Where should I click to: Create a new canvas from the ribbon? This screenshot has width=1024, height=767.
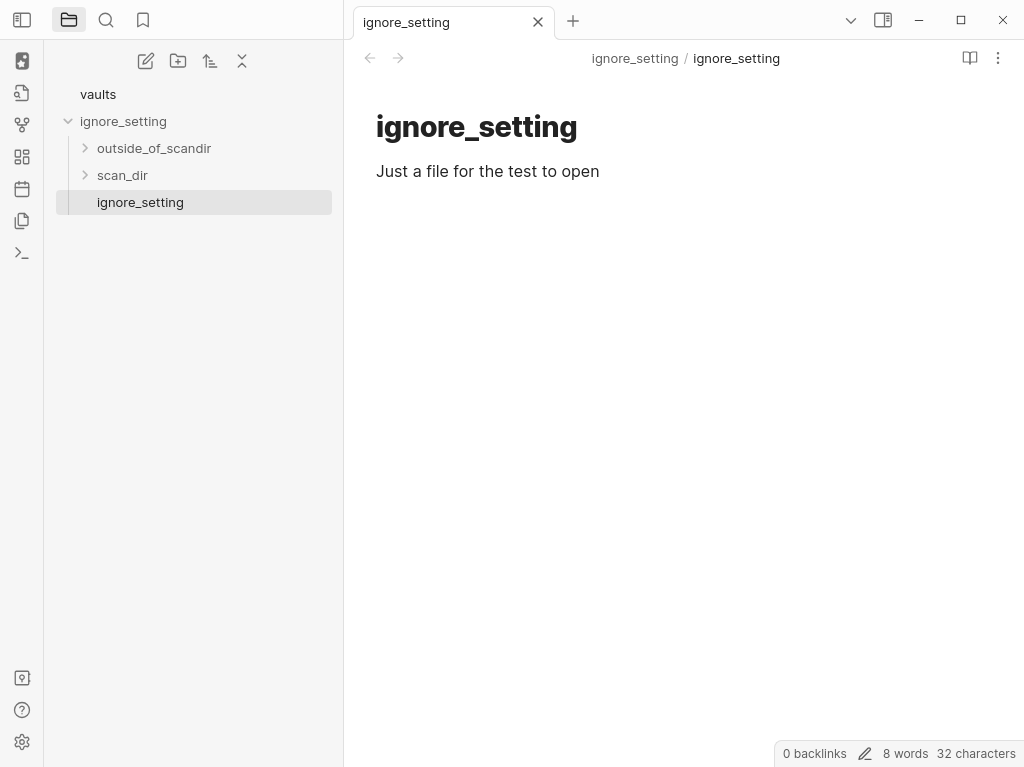pos(22,157)
